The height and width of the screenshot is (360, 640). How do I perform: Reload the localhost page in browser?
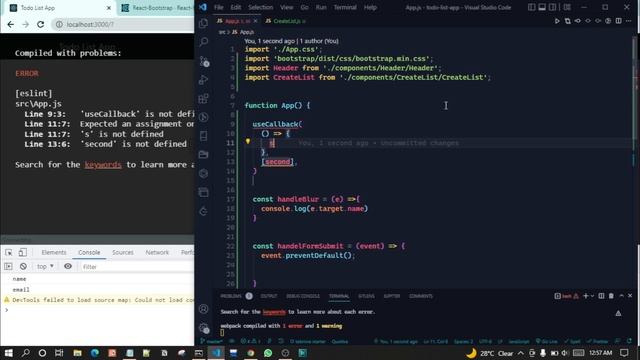pos(40,24)
